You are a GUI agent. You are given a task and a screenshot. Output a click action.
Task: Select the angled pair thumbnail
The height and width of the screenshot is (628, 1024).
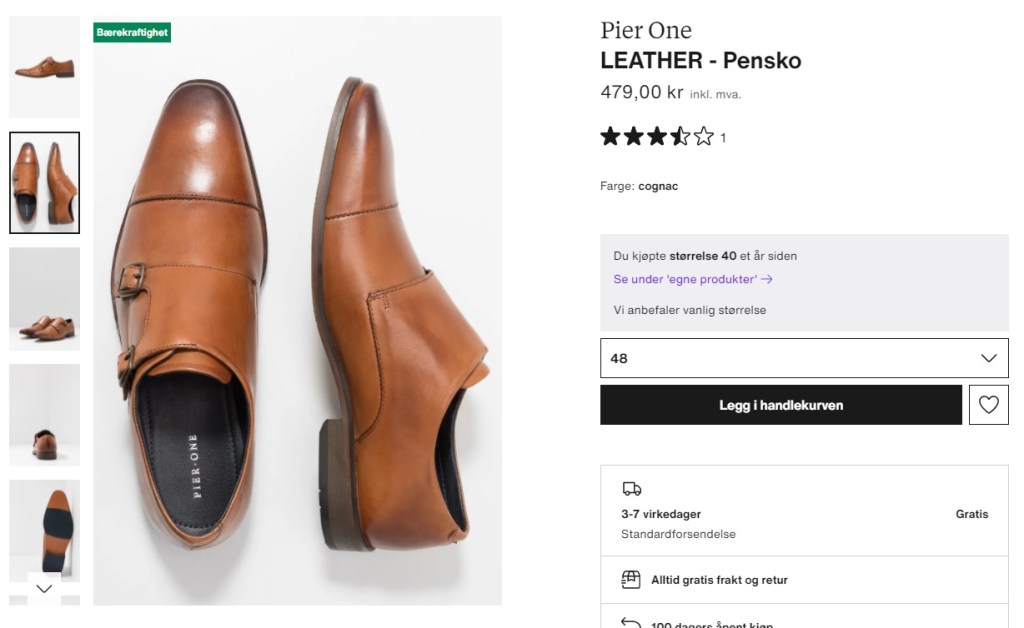44,299
